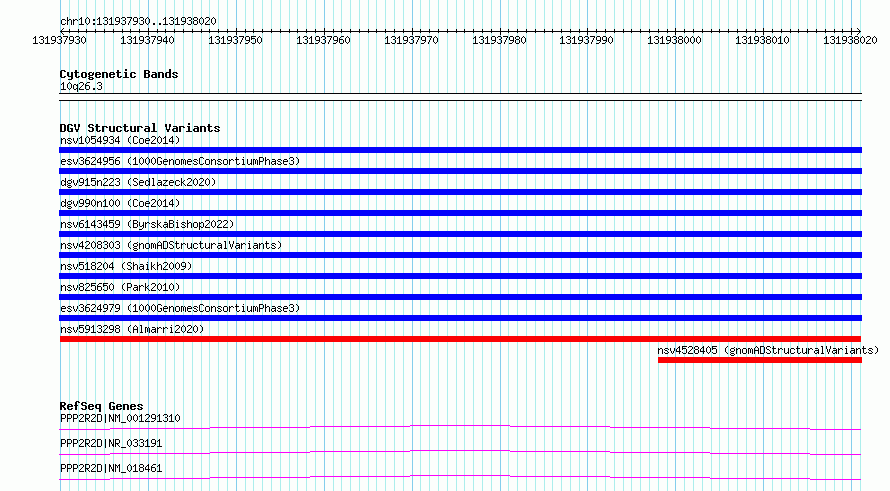The image size is (890, 491).
Task: Select the blue bar under nsv825650
Action: pos(460,297)
